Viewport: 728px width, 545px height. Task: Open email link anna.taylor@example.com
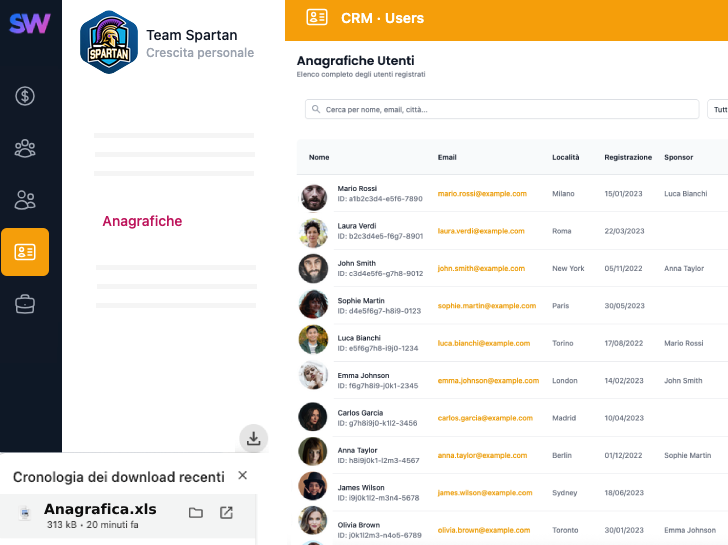pos(482,455)
